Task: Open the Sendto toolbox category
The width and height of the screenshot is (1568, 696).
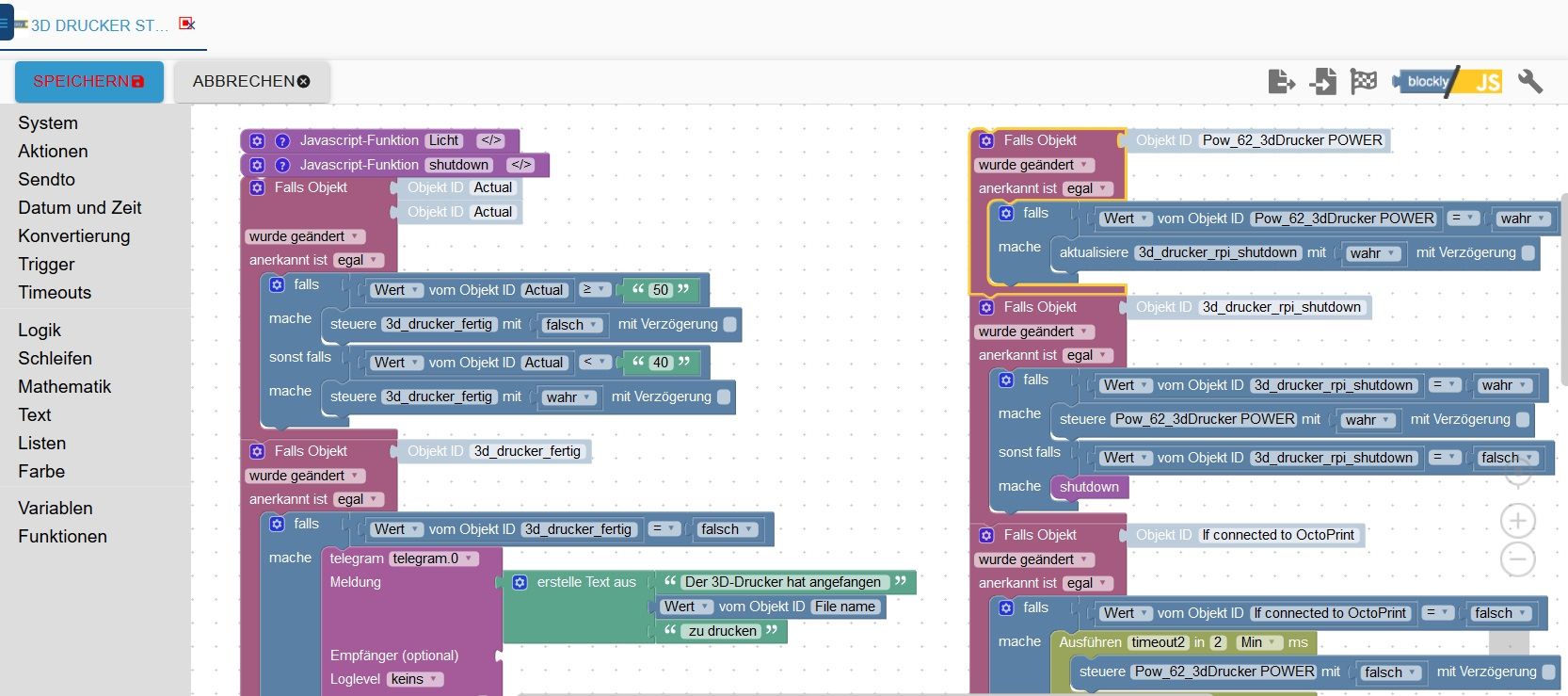Action: pyautogui.click(x=46, y=179)
